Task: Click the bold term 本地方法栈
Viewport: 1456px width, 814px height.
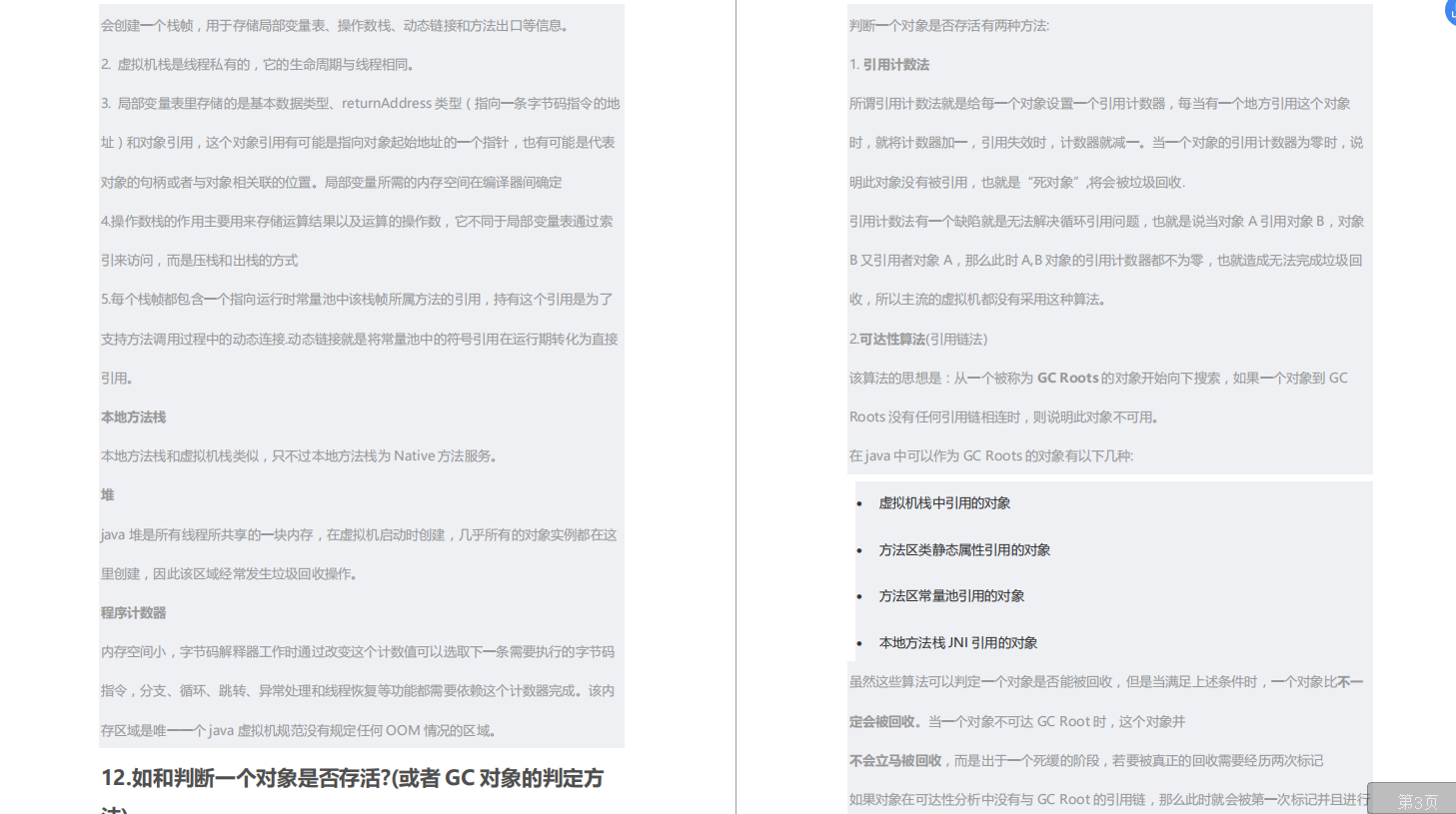Action: point(133,416)
